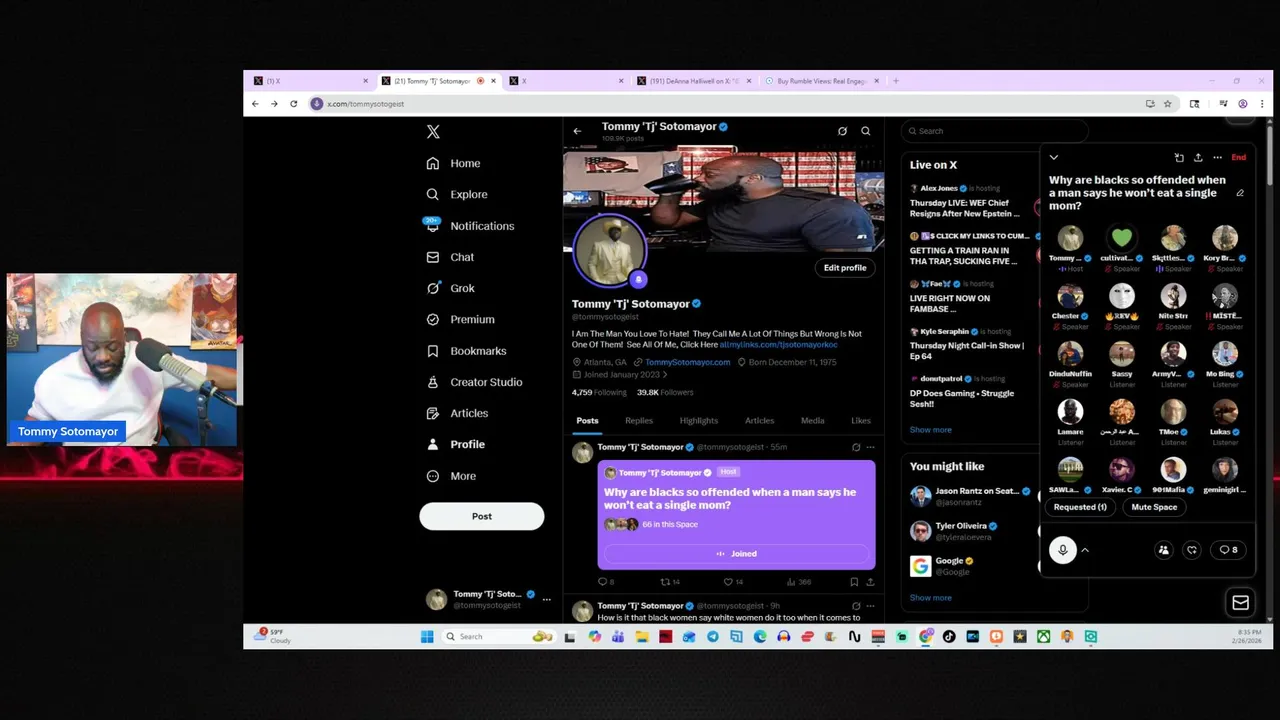
Task: Mute Space for all speakers
Action: coord(1154,507)
